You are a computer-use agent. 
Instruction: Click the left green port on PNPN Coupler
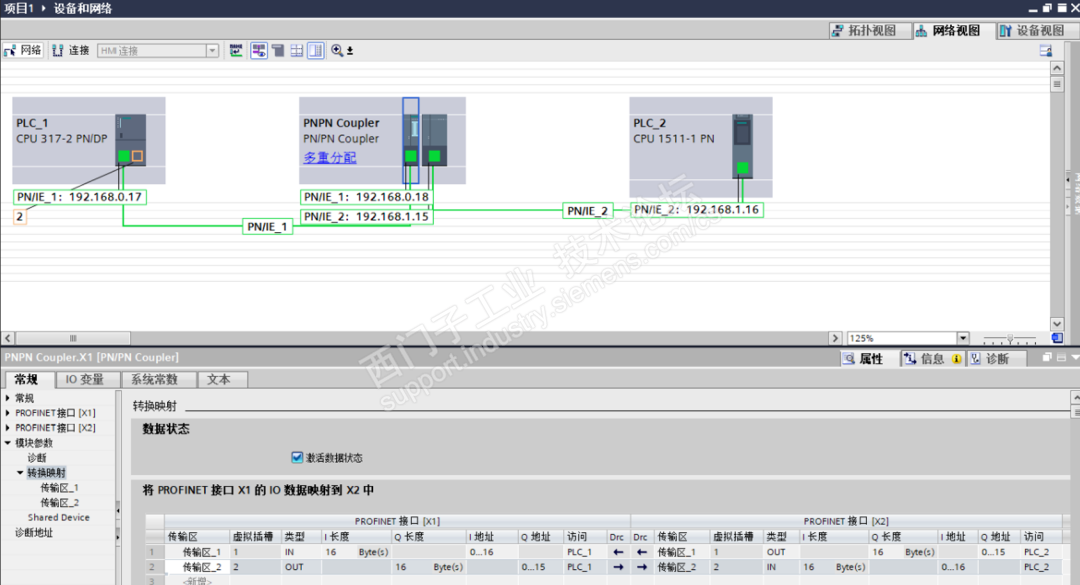pos(411,156)
